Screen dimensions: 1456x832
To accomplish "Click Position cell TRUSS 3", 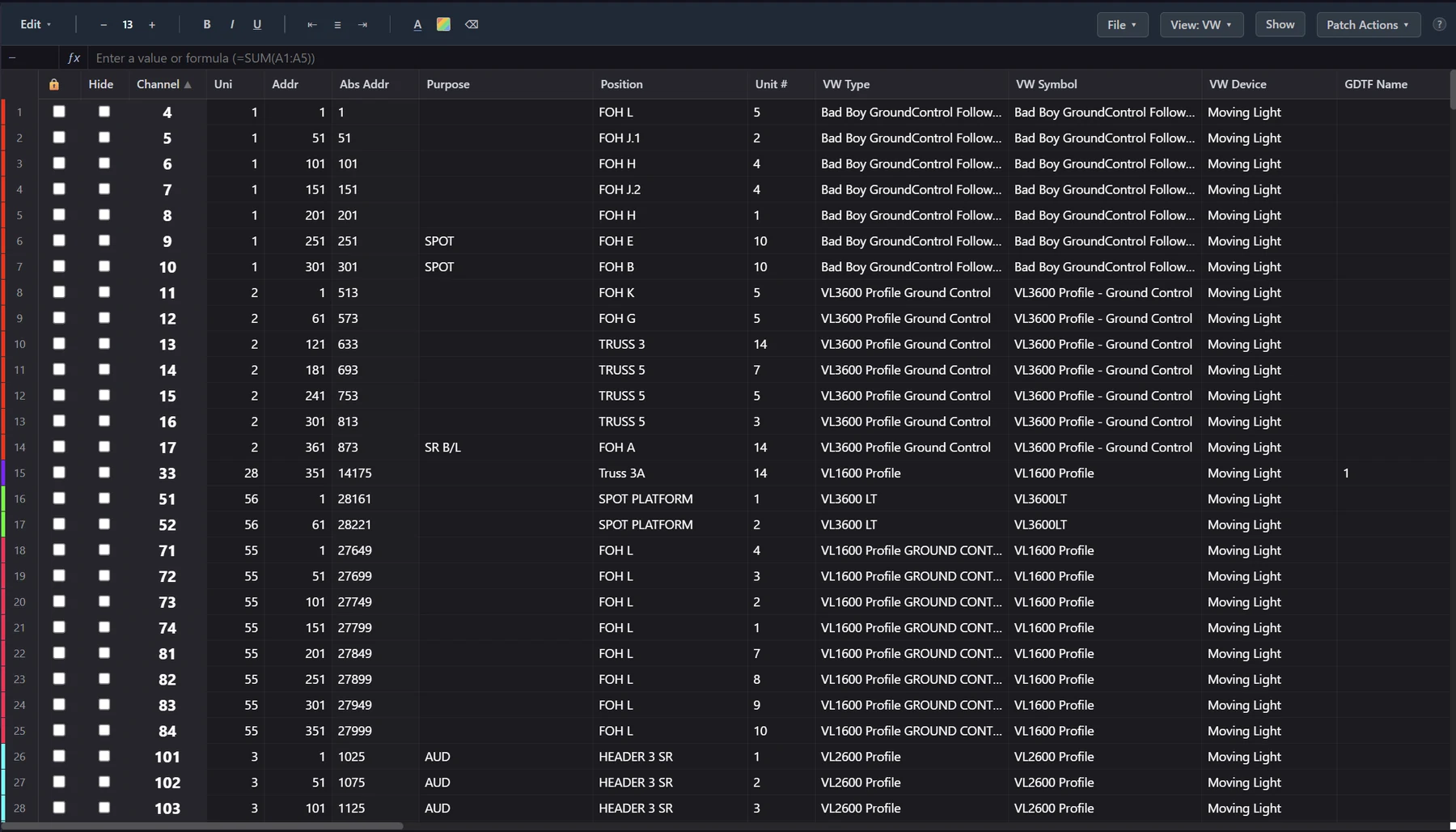I will [671, 344].
